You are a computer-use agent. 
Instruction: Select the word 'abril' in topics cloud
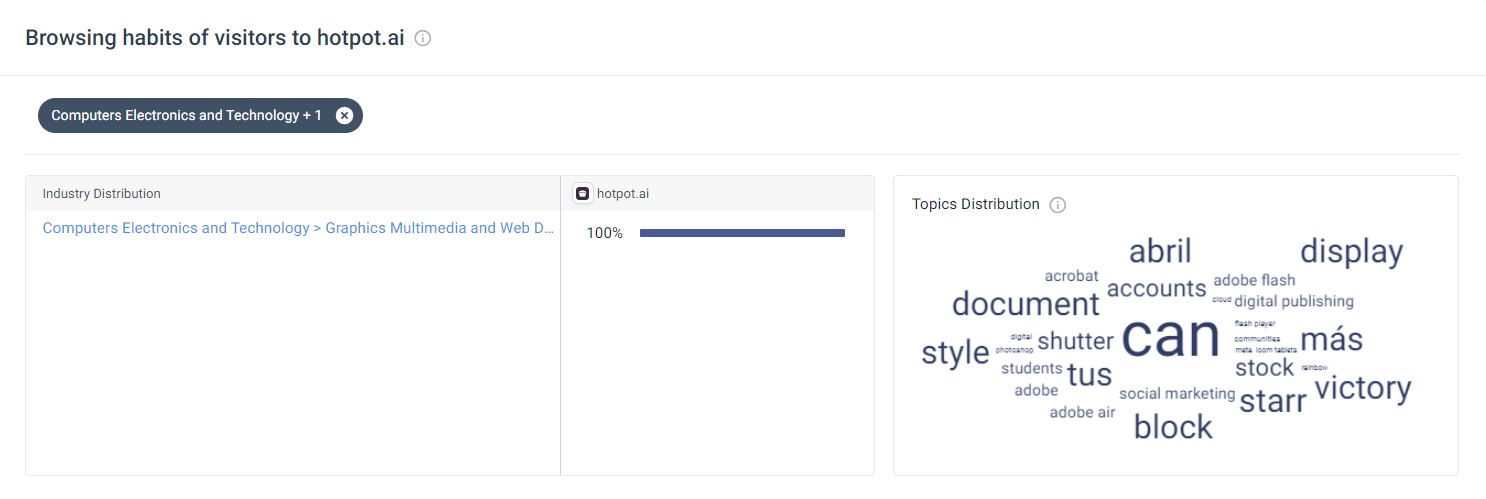(1160, 251)
